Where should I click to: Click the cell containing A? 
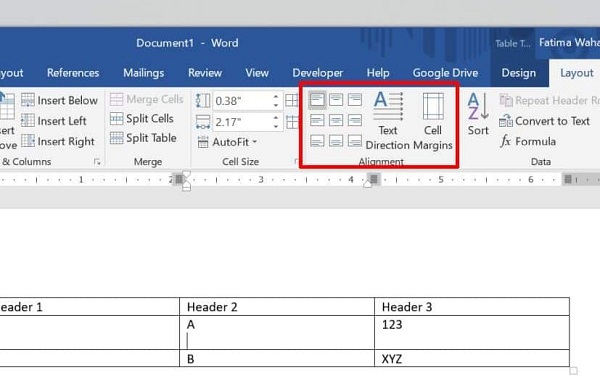277,332
